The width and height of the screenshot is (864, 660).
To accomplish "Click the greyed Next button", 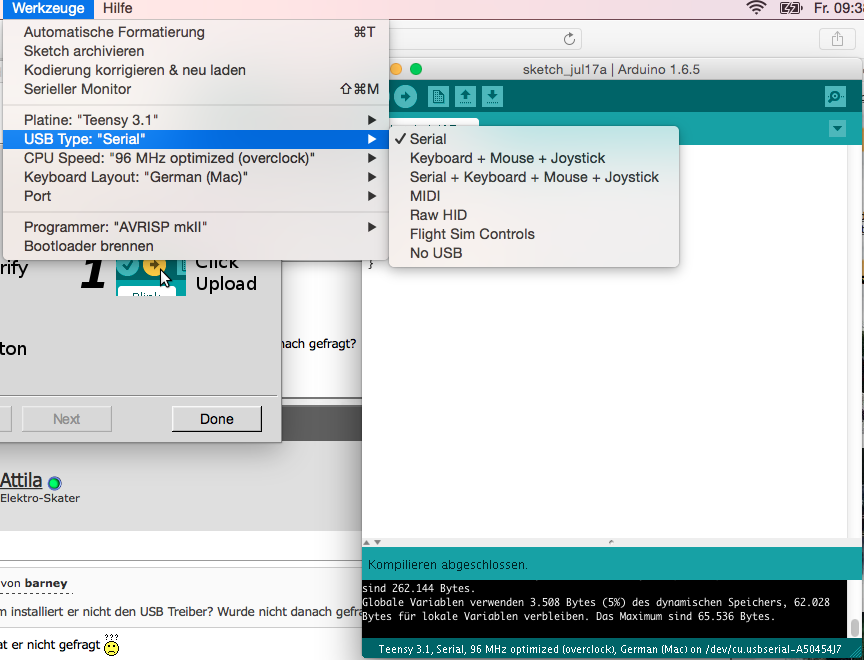I will point(67,419).
